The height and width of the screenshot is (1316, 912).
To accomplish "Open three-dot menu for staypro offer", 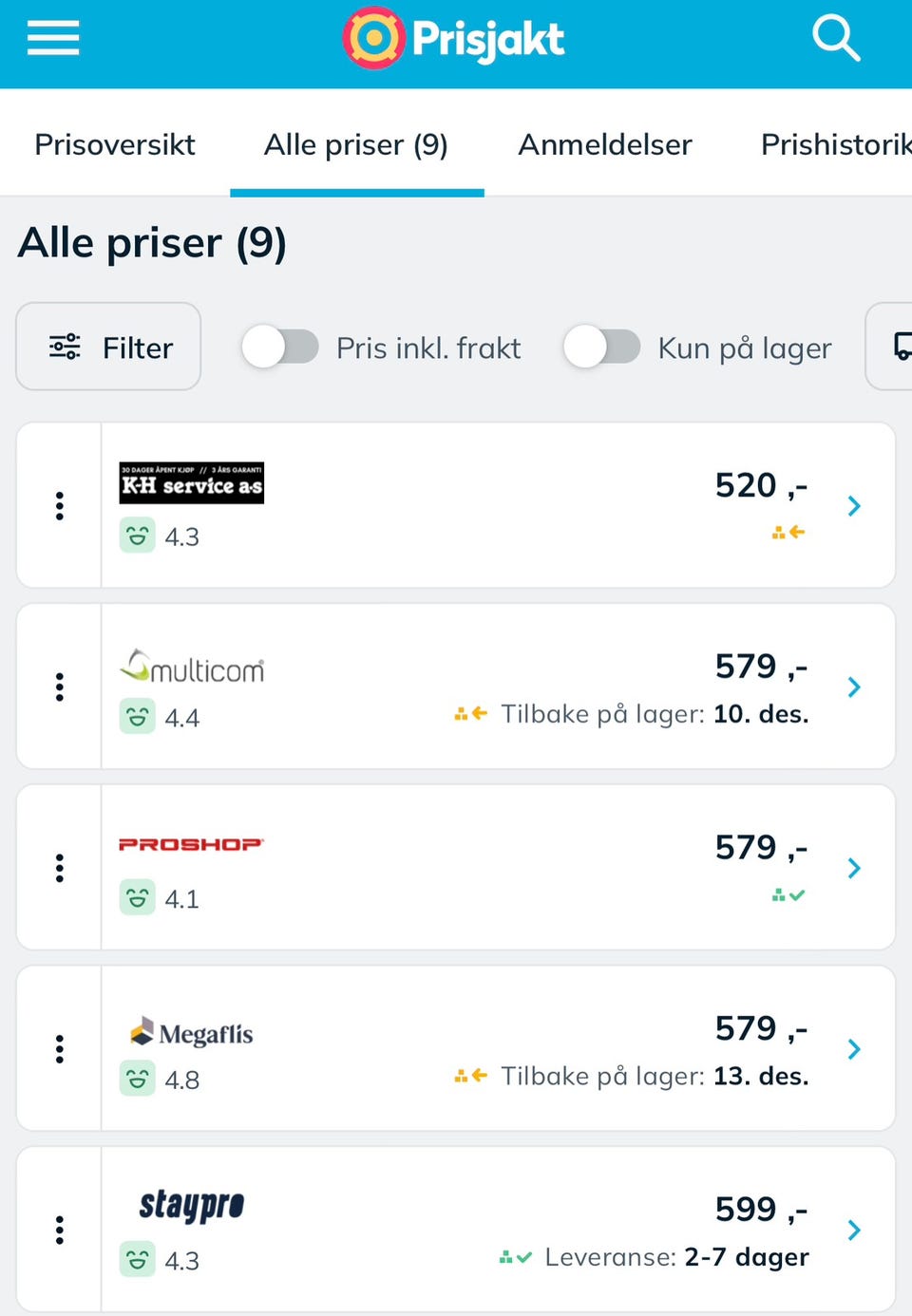I will pyautogui.click(x=60, y=1231).
